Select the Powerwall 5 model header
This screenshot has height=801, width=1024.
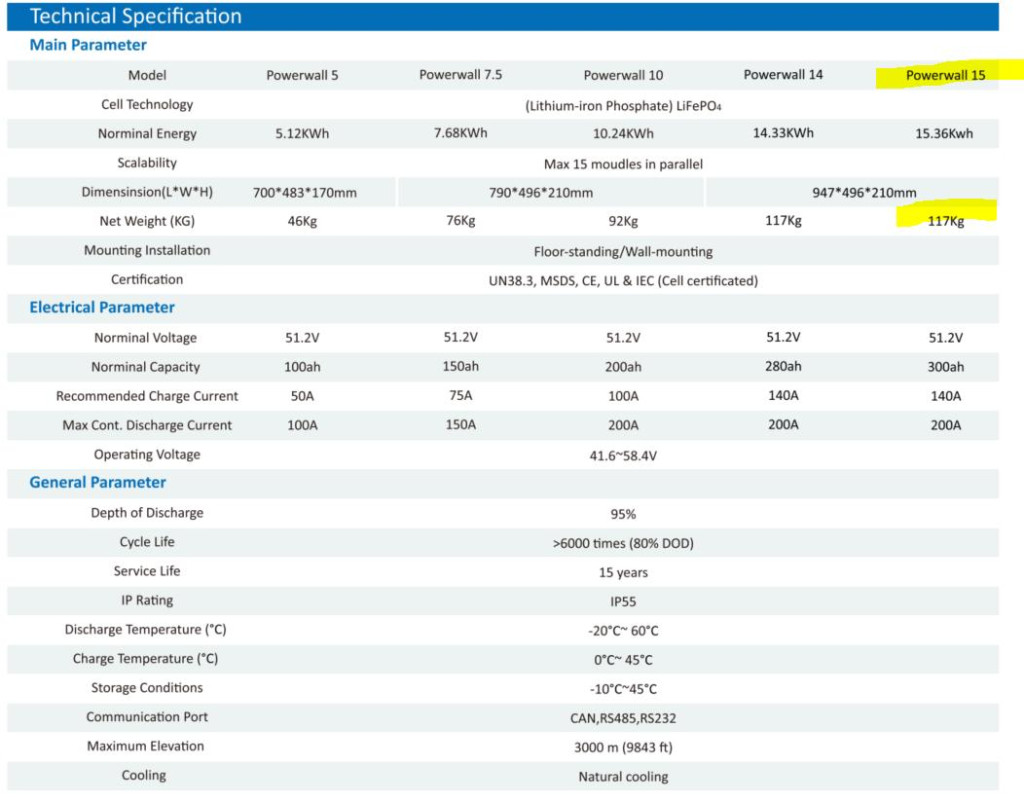pos(302,75)
